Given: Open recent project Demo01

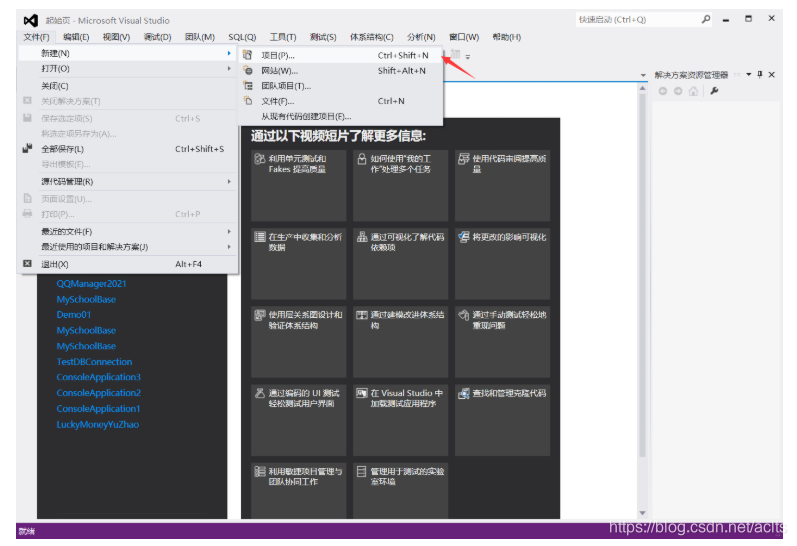Looking at the screenshot, I should click(73, 315).
